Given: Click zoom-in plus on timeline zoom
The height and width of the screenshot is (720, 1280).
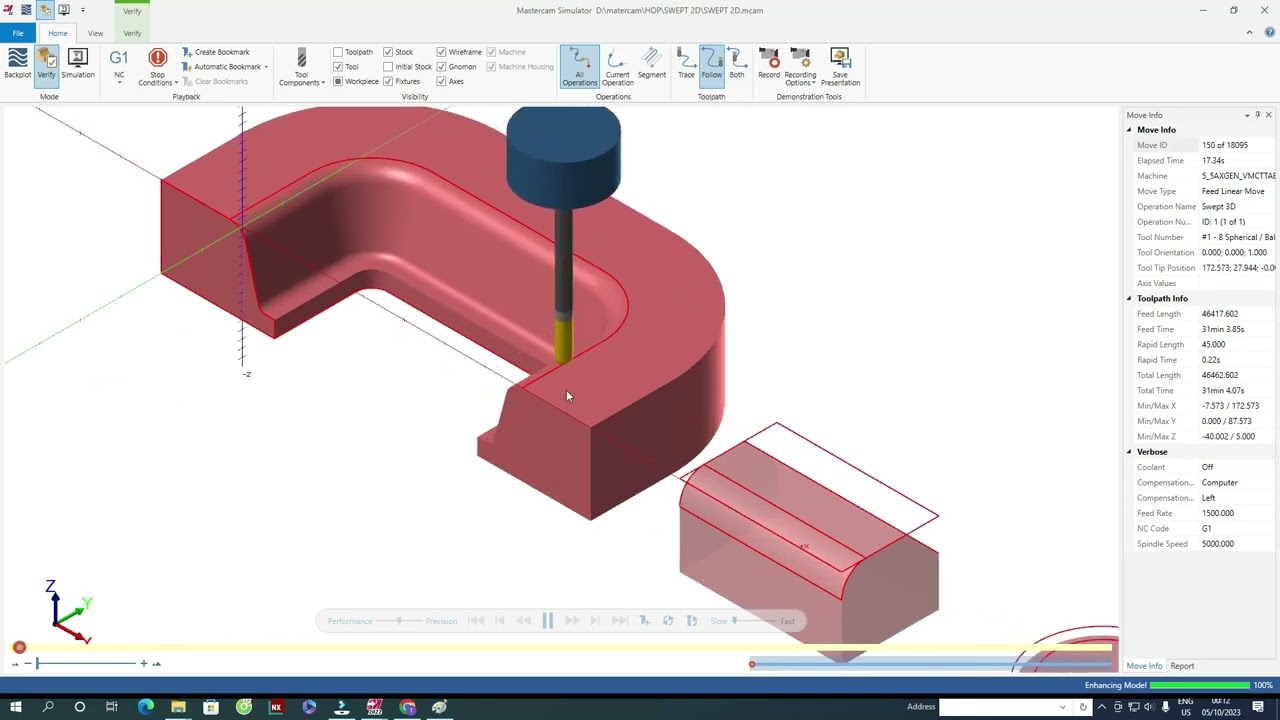Looking at the screenshot, I should point(143,663).
